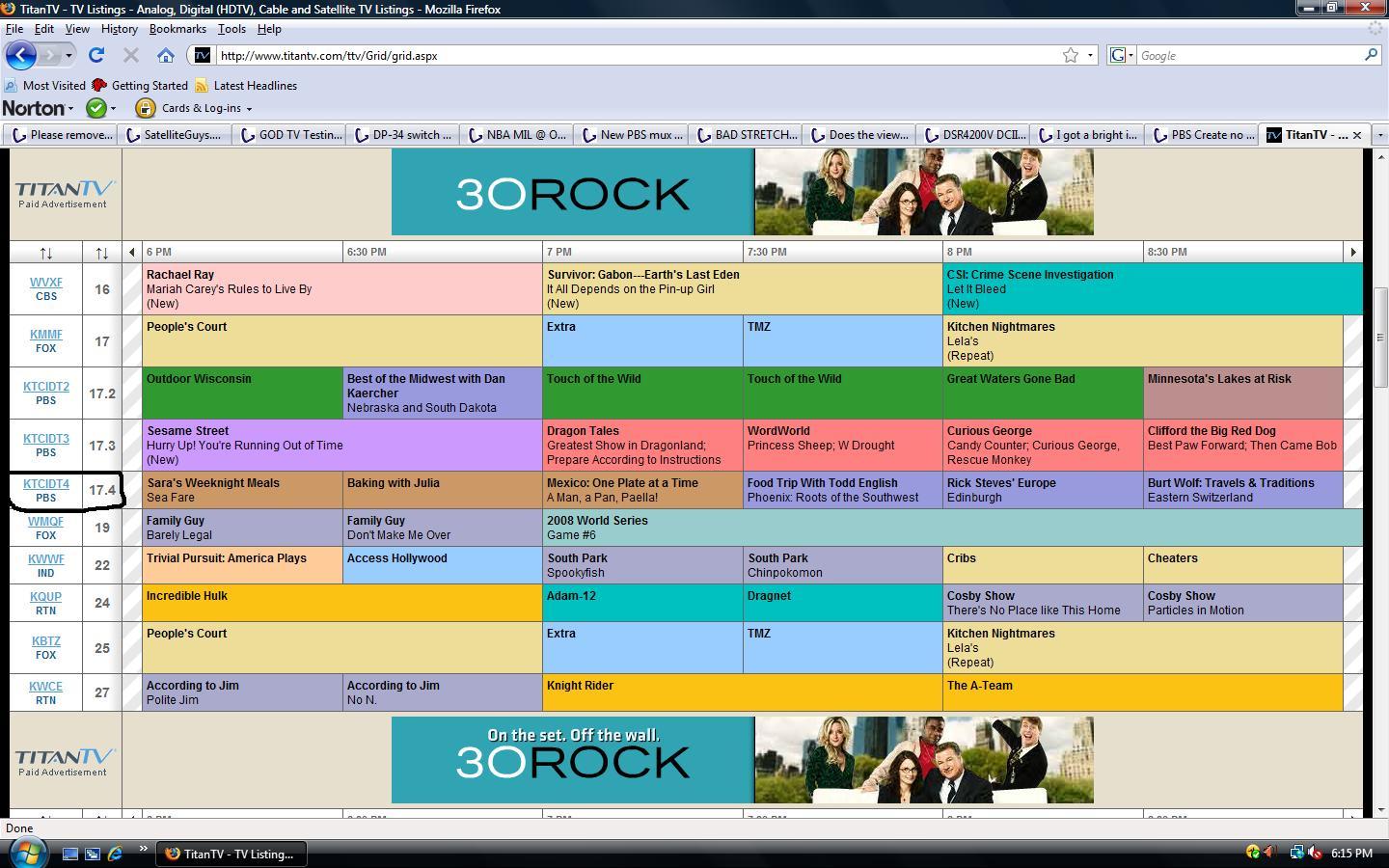Advance grid time with right arrow
Screen dimensions: 1389x868
(x=1352, y=252)
